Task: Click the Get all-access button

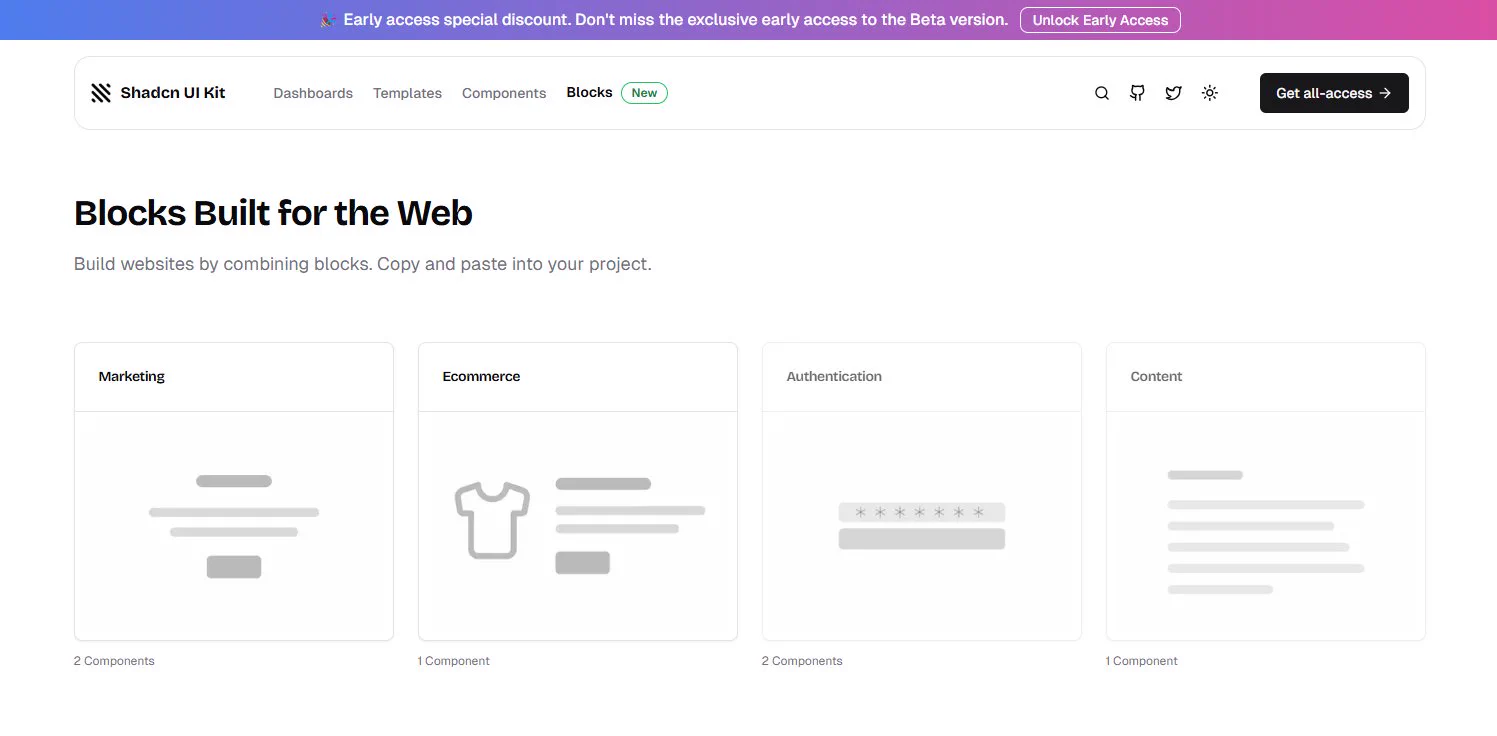Action: coord(1334,93)
